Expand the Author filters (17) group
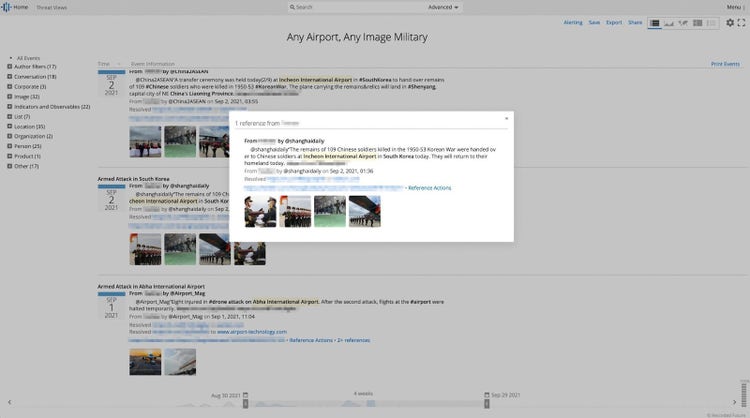Screen dimensions: 750x418 (x=10, y=66)
